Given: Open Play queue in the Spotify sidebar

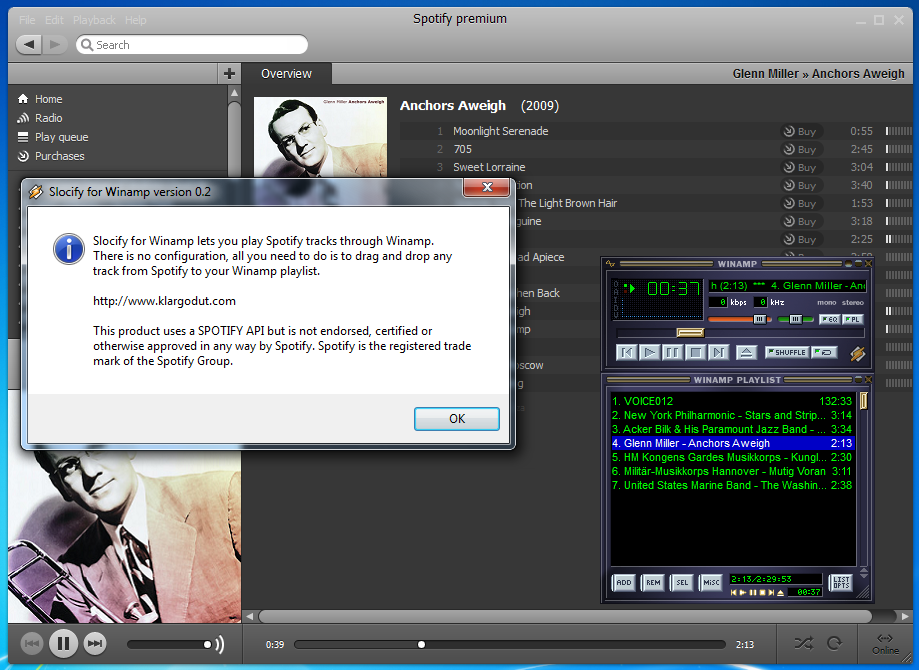Looking at the screenshot, I should point(53,137).
